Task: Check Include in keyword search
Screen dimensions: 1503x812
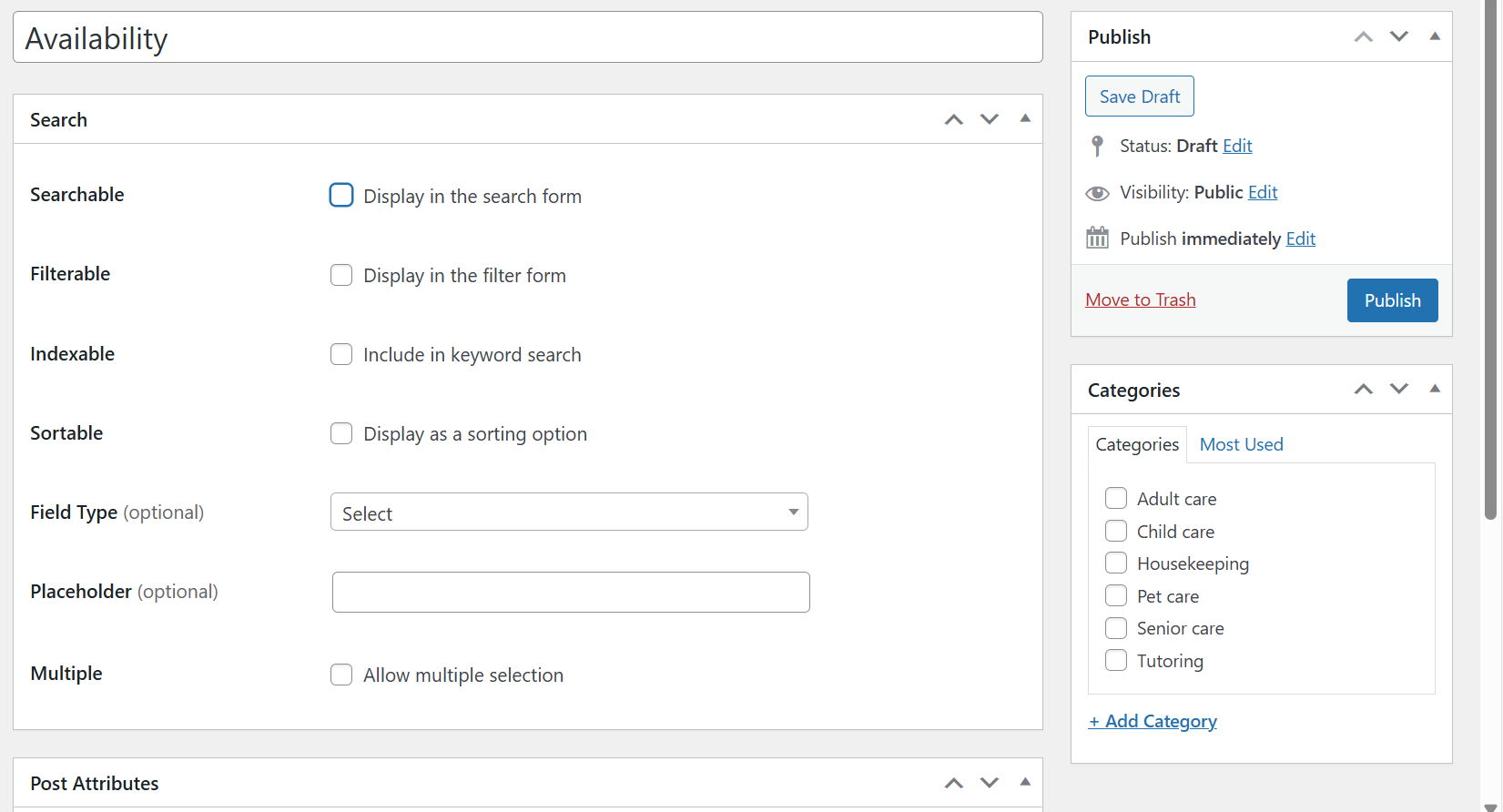Action: 341,354
